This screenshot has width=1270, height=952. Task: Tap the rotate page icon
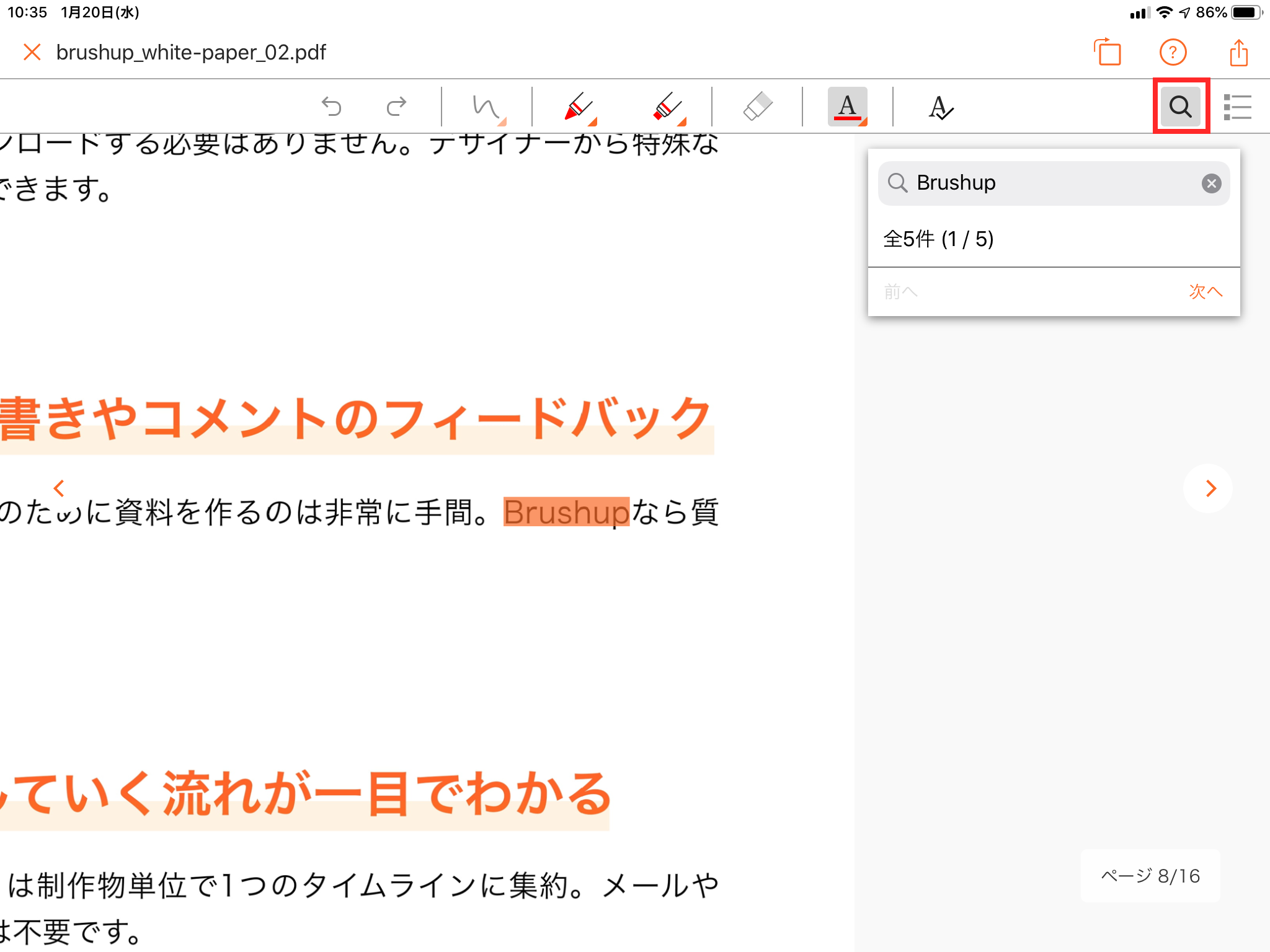1108,53
